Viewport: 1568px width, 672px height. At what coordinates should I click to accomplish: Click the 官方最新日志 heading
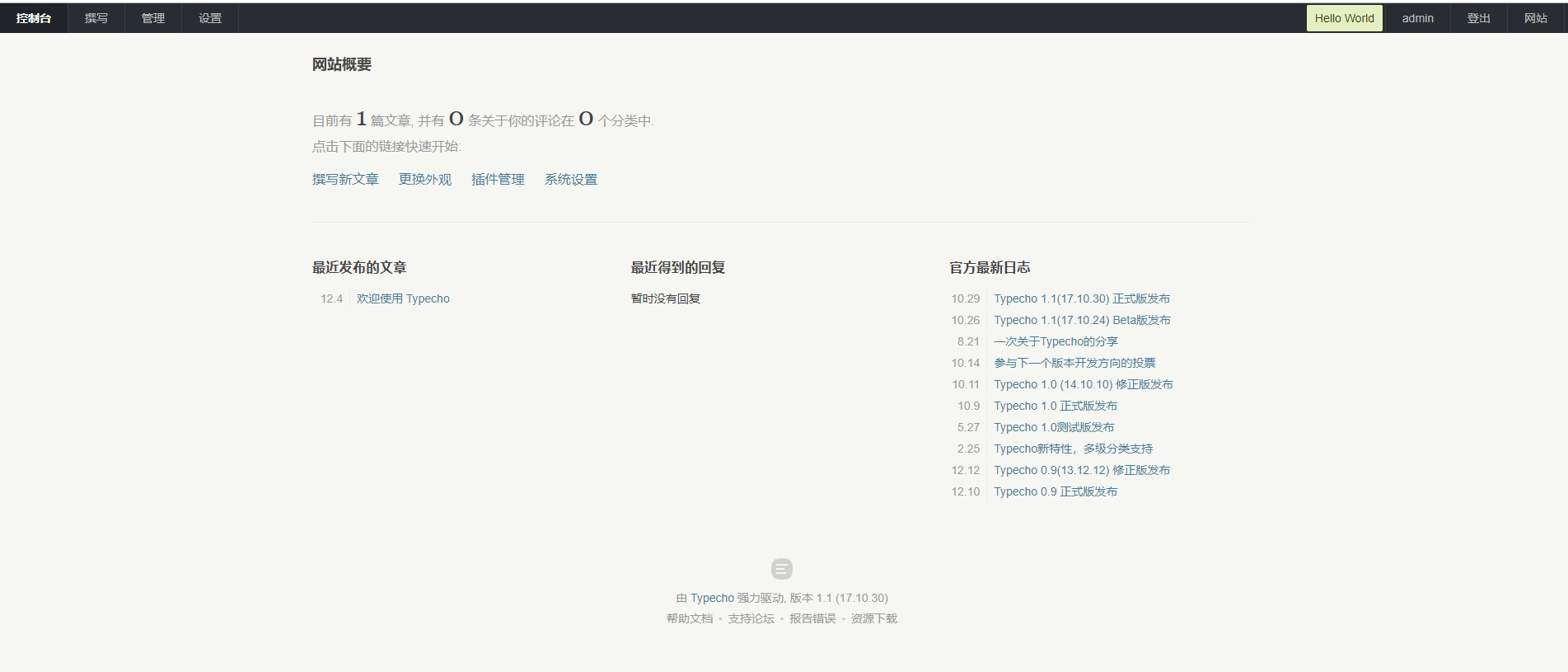[x=990, y=267]
